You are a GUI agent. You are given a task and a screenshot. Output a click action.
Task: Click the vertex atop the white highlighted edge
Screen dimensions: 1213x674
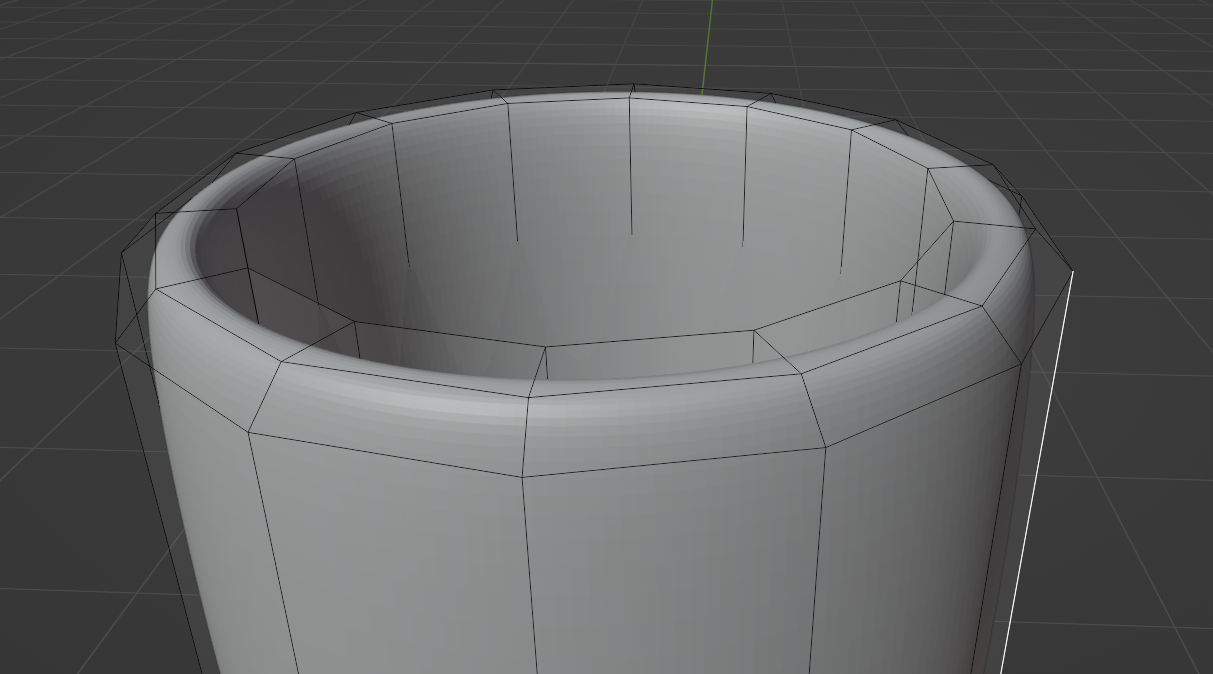tap(1073, 270)
